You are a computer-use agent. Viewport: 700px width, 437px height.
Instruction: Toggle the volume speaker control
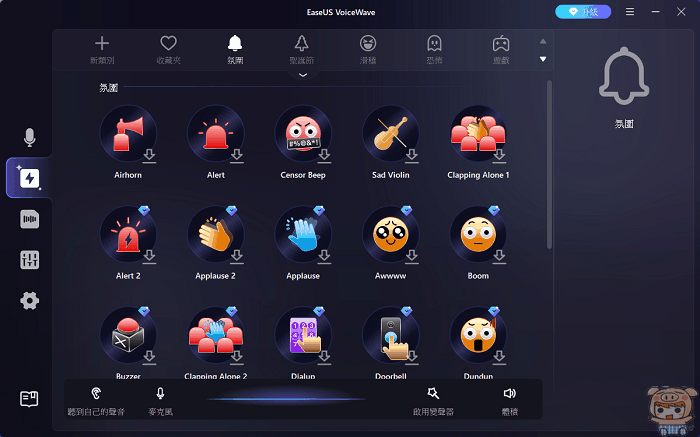[509, 401]
